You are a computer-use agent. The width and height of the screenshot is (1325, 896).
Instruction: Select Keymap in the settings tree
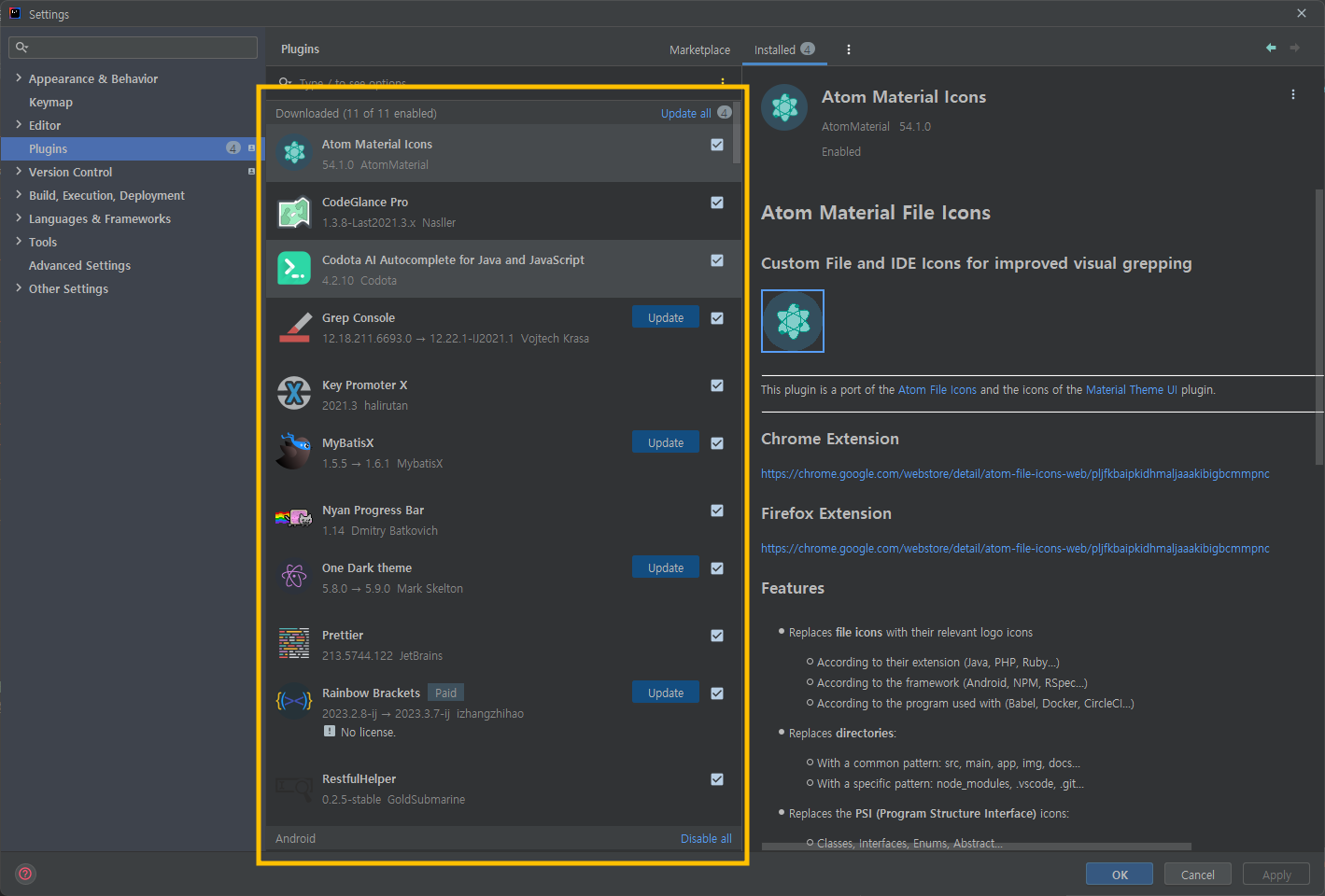[x=50, y=102]
